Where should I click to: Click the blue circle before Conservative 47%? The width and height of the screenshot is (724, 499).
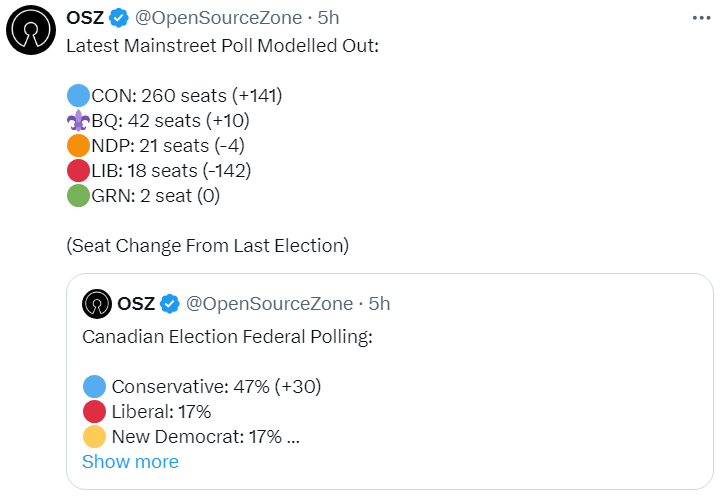[95, 386]
